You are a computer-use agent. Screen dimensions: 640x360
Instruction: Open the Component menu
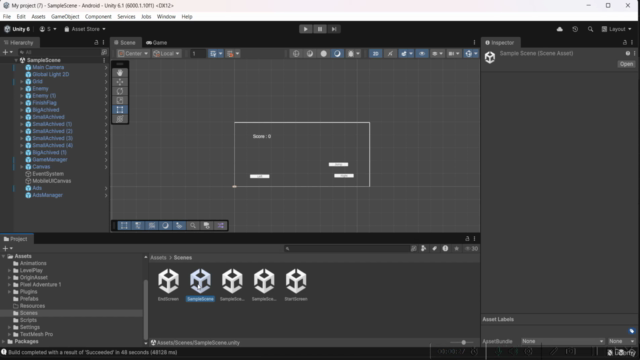click(98, 17)
